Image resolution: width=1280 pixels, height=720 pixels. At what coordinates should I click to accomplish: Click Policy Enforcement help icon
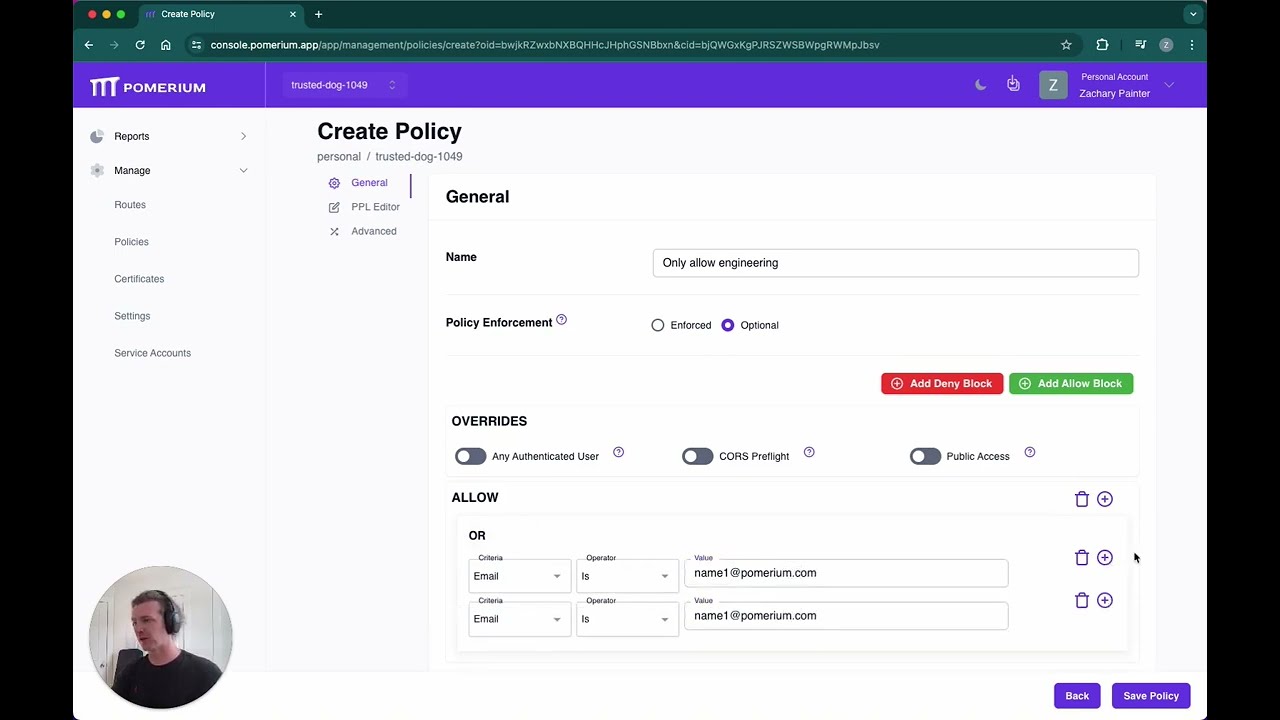pos(561,320)
